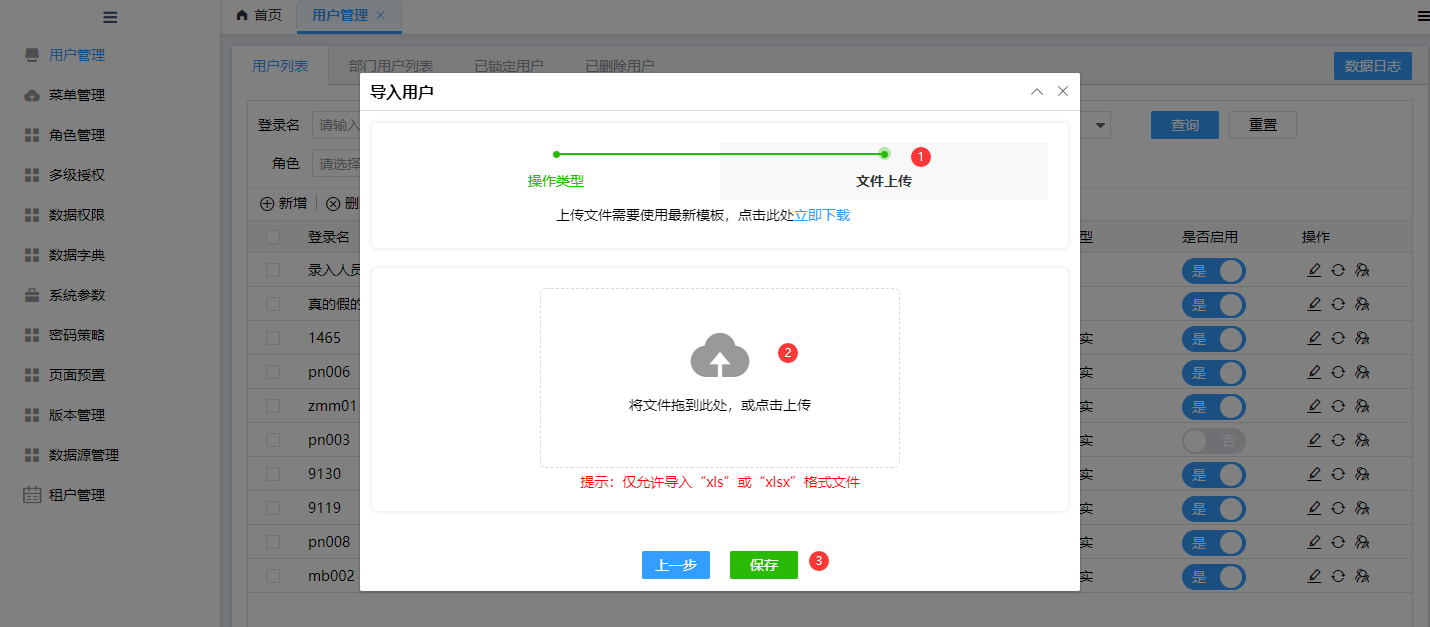Collapse the sidebar with the hamburger icon

[x=110, y=16]
